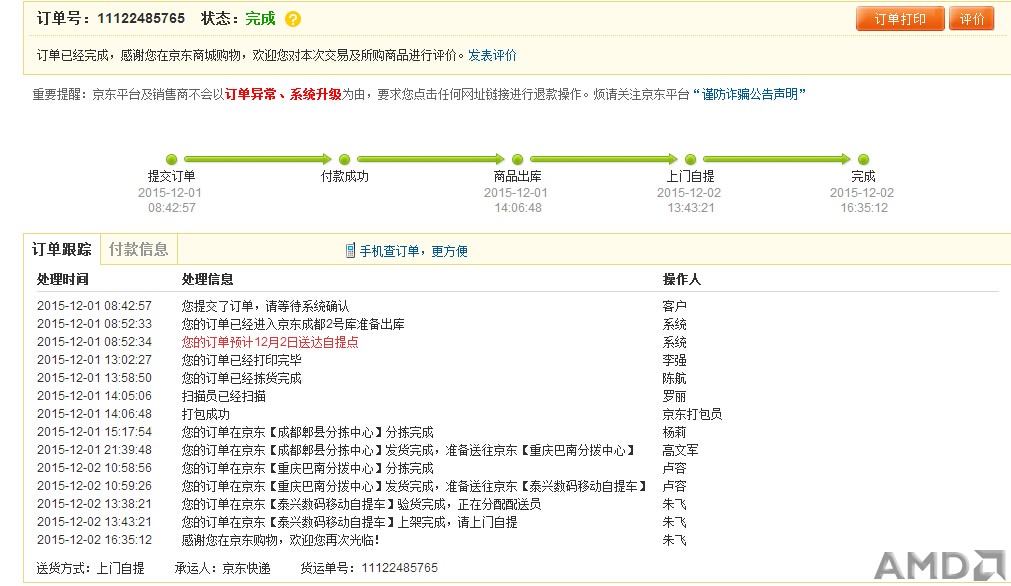Select the final 完成 progress dot

863,159
